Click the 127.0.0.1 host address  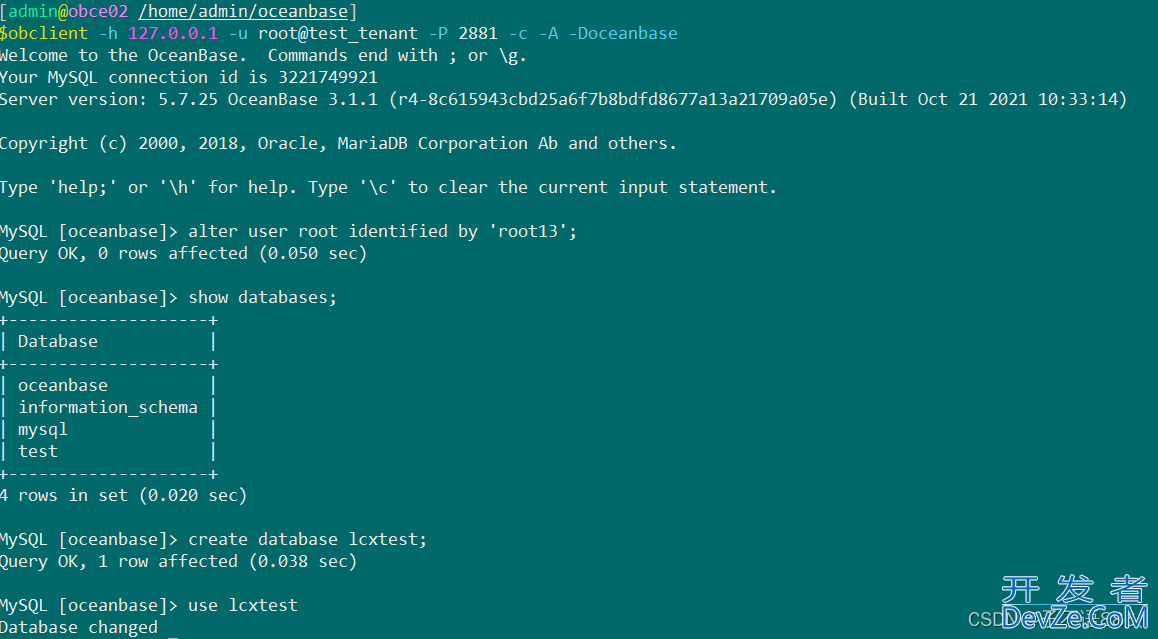(x=173, y=33)
